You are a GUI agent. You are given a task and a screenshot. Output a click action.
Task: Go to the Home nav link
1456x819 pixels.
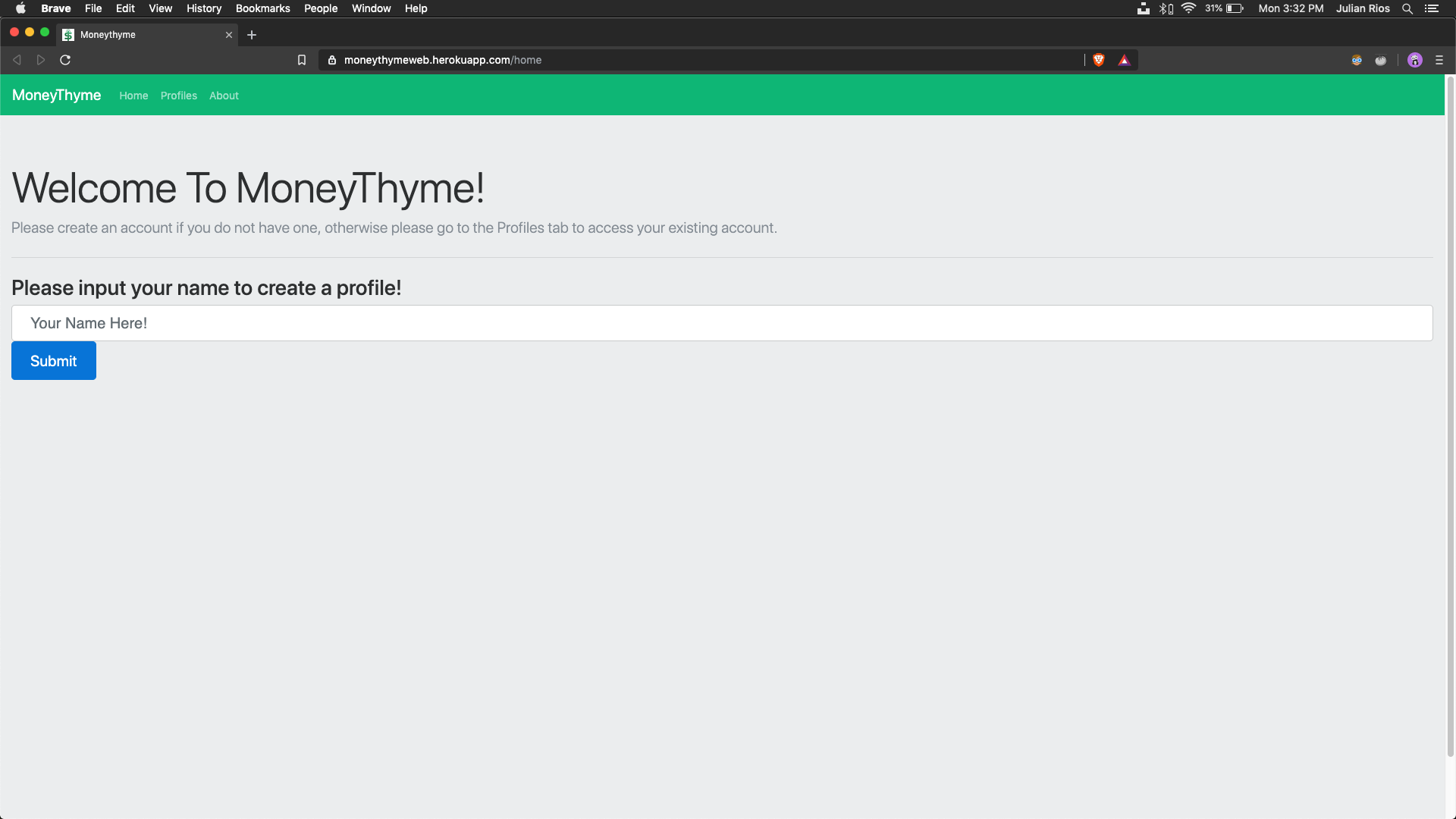point(133,96)
